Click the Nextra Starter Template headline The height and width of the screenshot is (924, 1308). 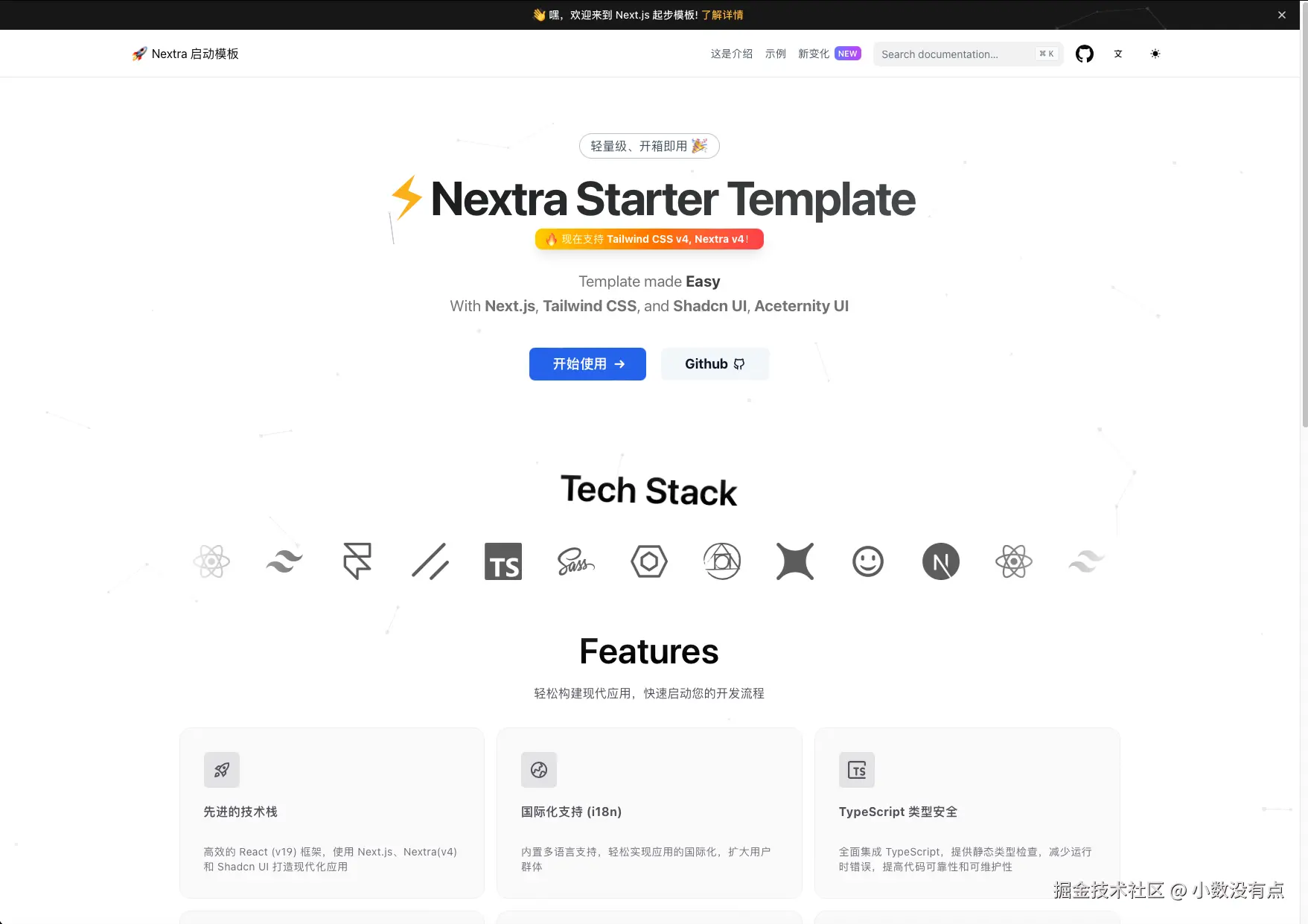pyautogui.click(x=673, y=199)
